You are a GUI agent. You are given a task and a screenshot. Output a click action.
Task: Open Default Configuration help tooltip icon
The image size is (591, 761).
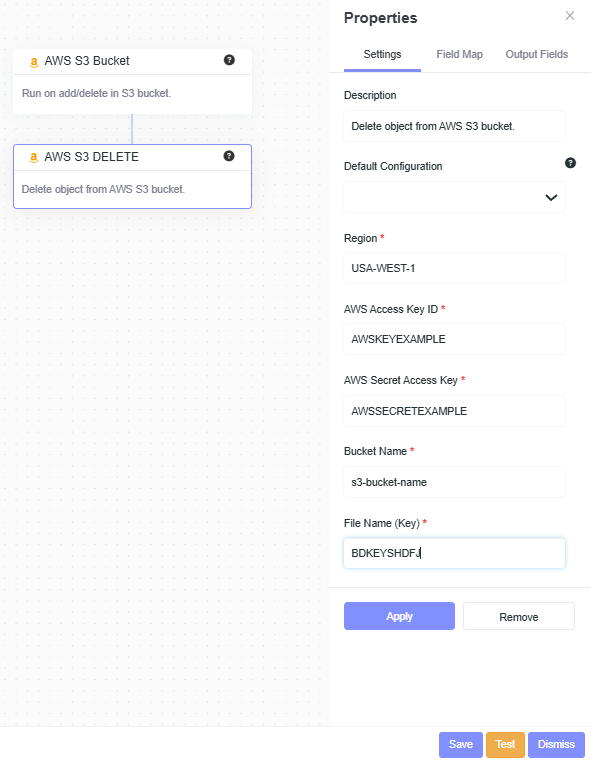571,163
